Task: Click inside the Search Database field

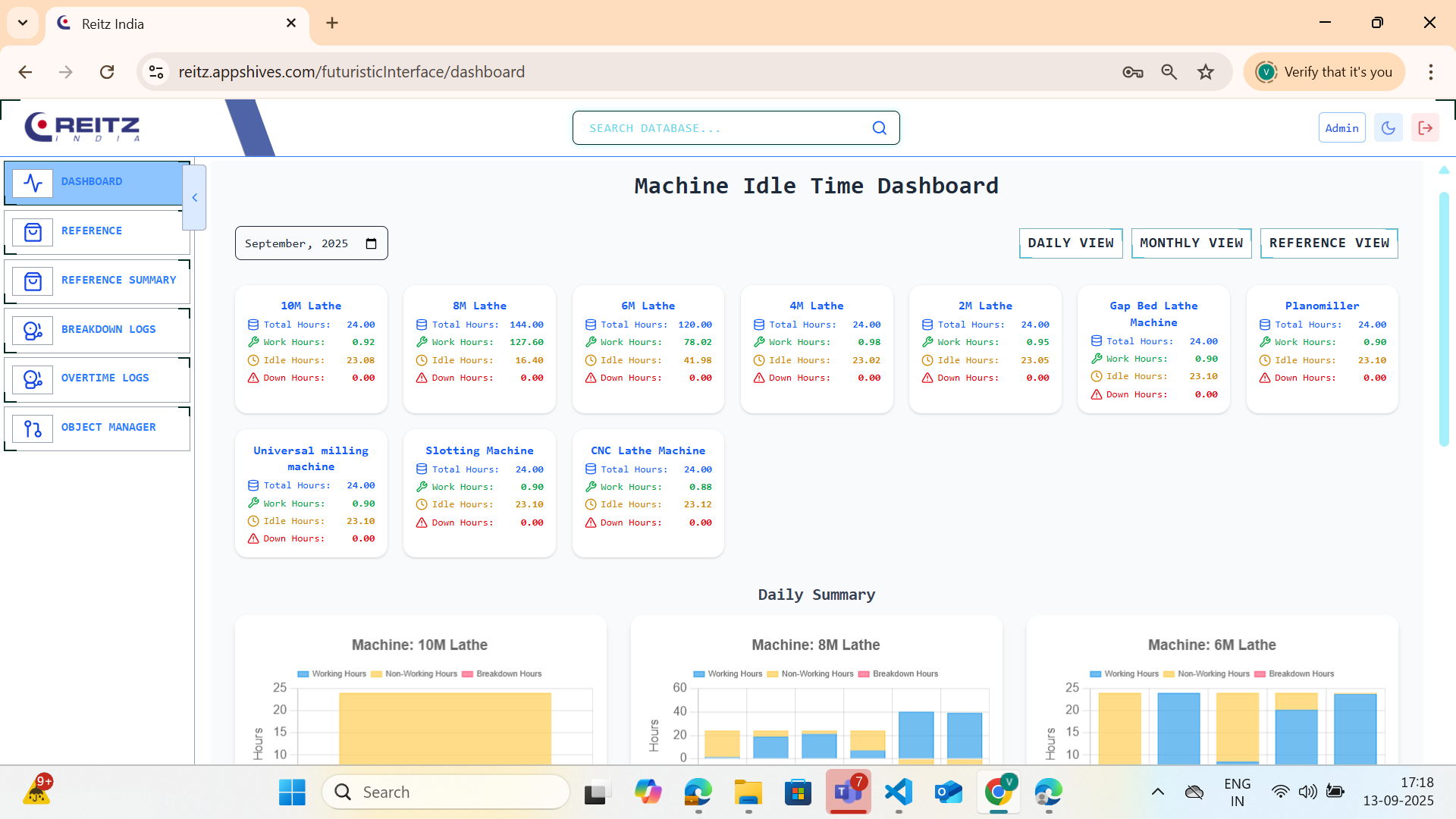Action: tap(720, 128)
